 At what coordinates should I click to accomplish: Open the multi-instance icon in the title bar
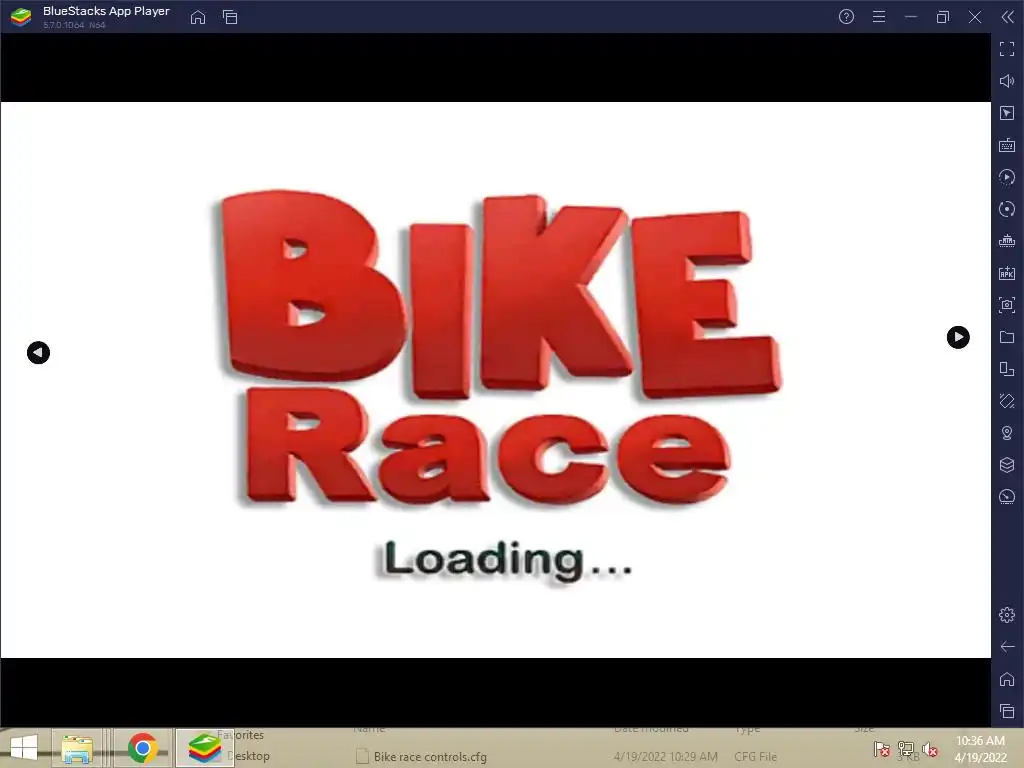coord(230,17)
